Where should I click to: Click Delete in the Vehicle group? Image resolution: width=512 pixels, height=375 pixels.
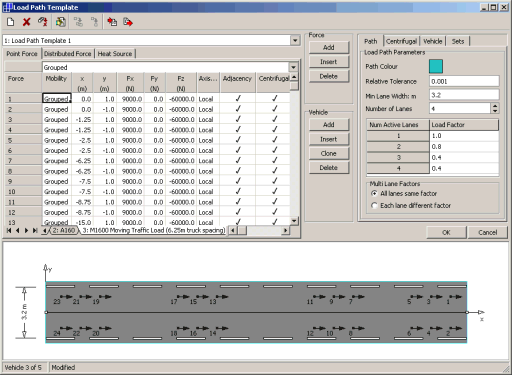coord(329,168)
